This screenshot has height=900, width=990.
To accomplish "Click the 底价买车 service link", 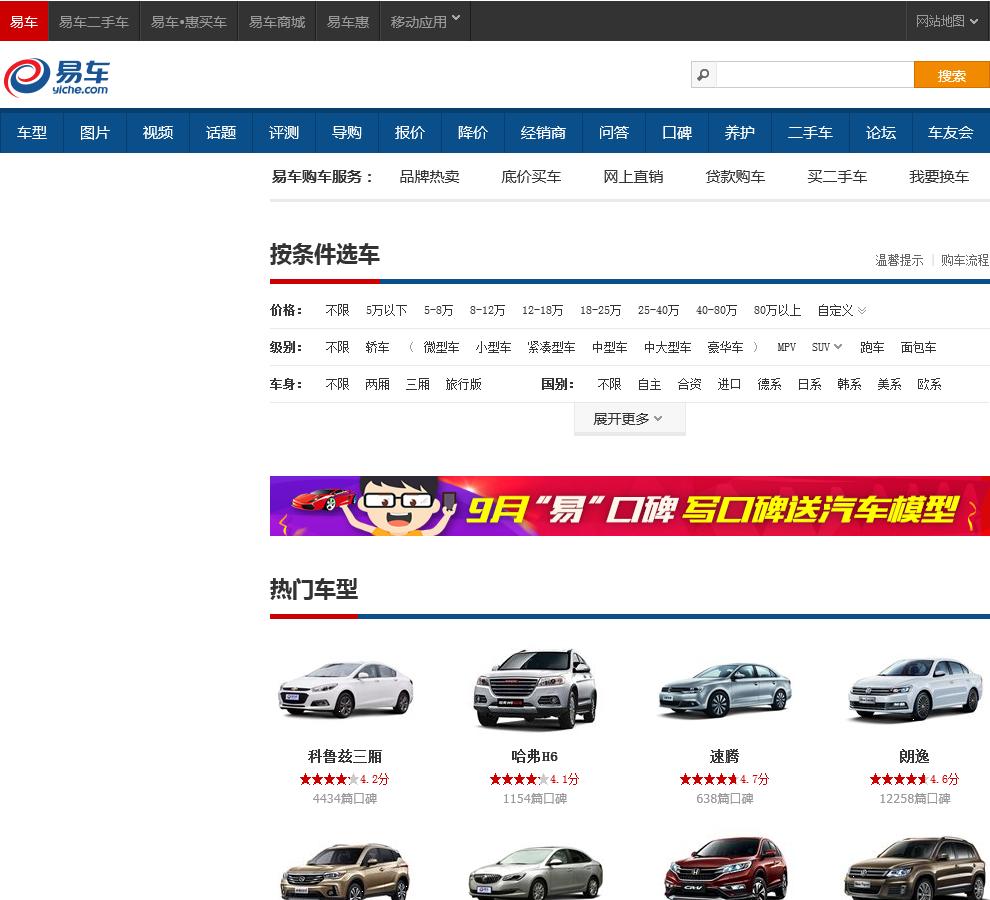I will tap(531, 177).
